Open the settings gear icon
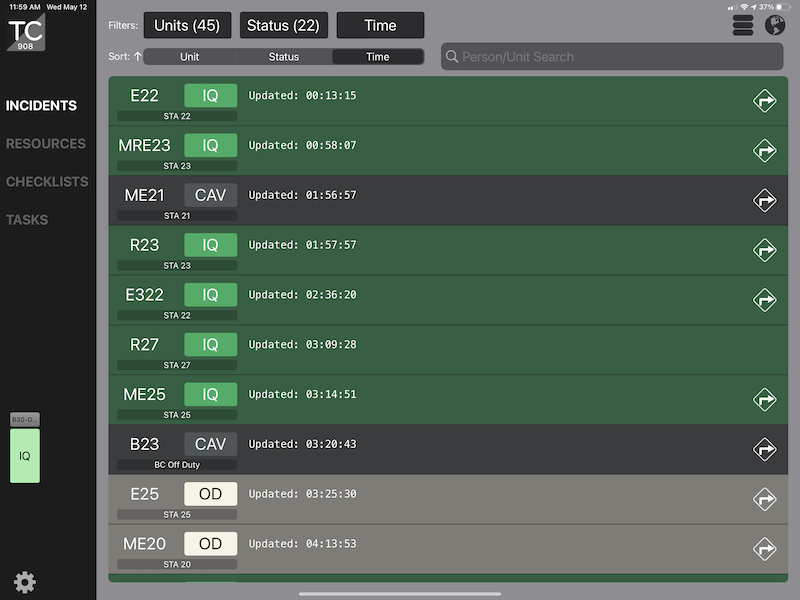Image resolution: width=800 pixels, height=600 pixels. tap(24, 582)
